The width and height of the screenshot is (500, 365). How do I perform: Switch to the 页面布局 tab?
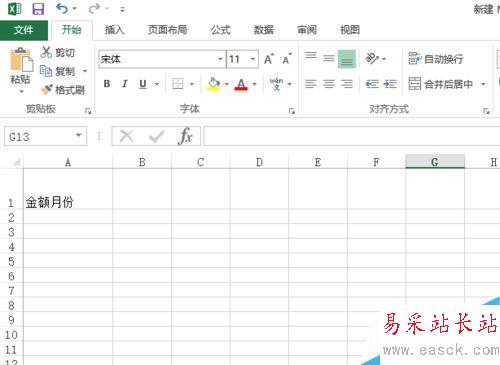click(x=167, y=30)
